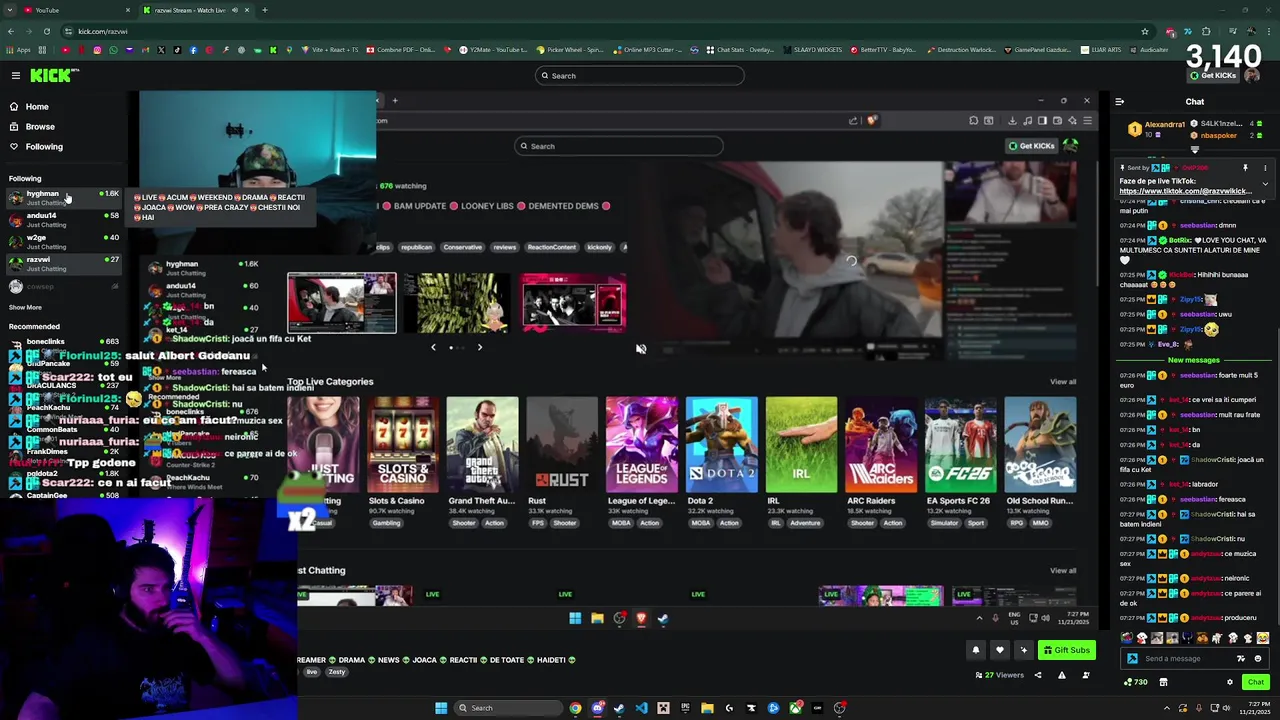Click the Get KICKs button under 3,140
The height and width of the screenshot is (720, 1280).
[x=1213, y=76]
